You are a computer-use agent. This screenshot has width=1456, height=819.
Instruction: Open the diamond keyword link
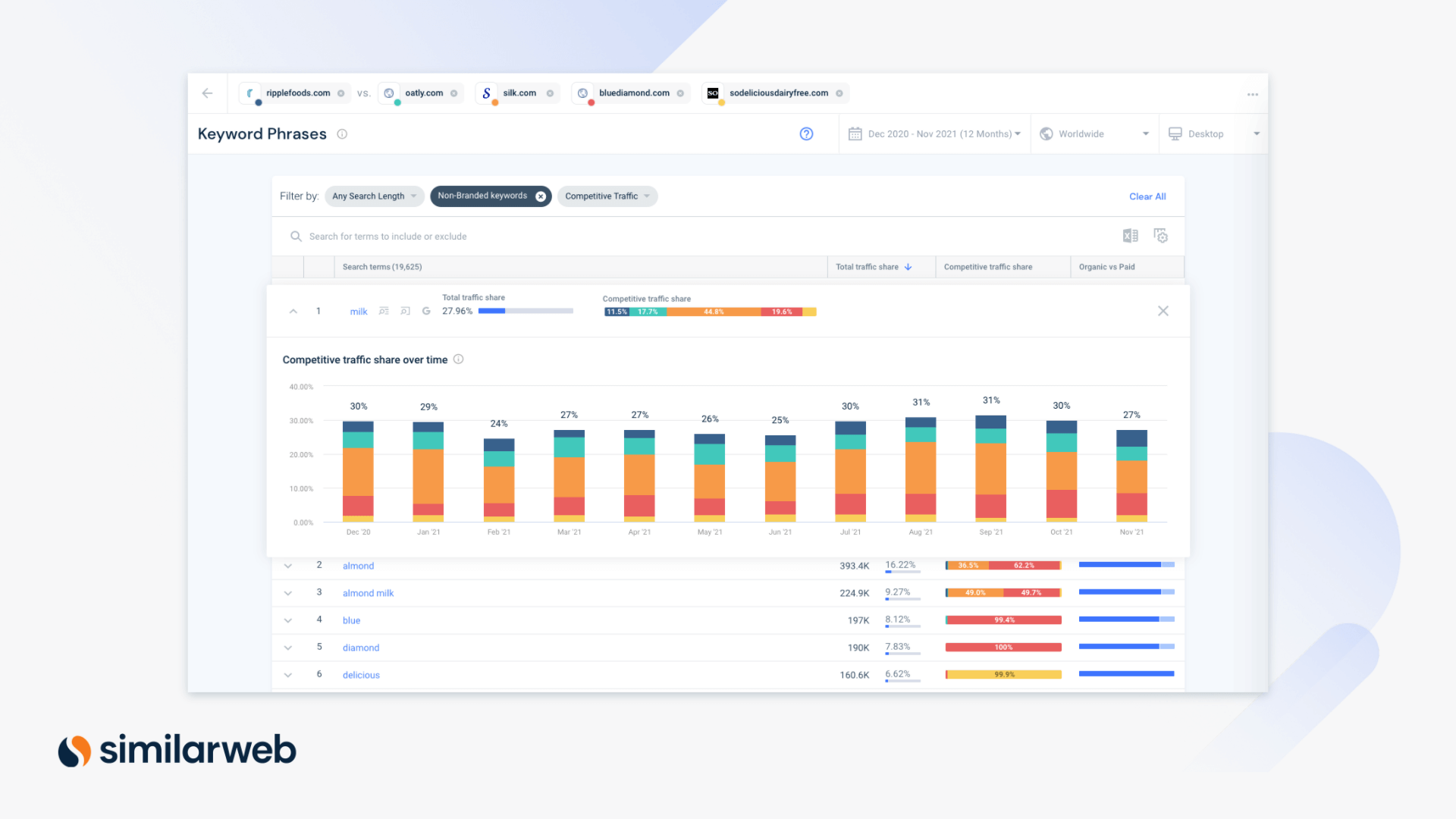coord(360,648)
